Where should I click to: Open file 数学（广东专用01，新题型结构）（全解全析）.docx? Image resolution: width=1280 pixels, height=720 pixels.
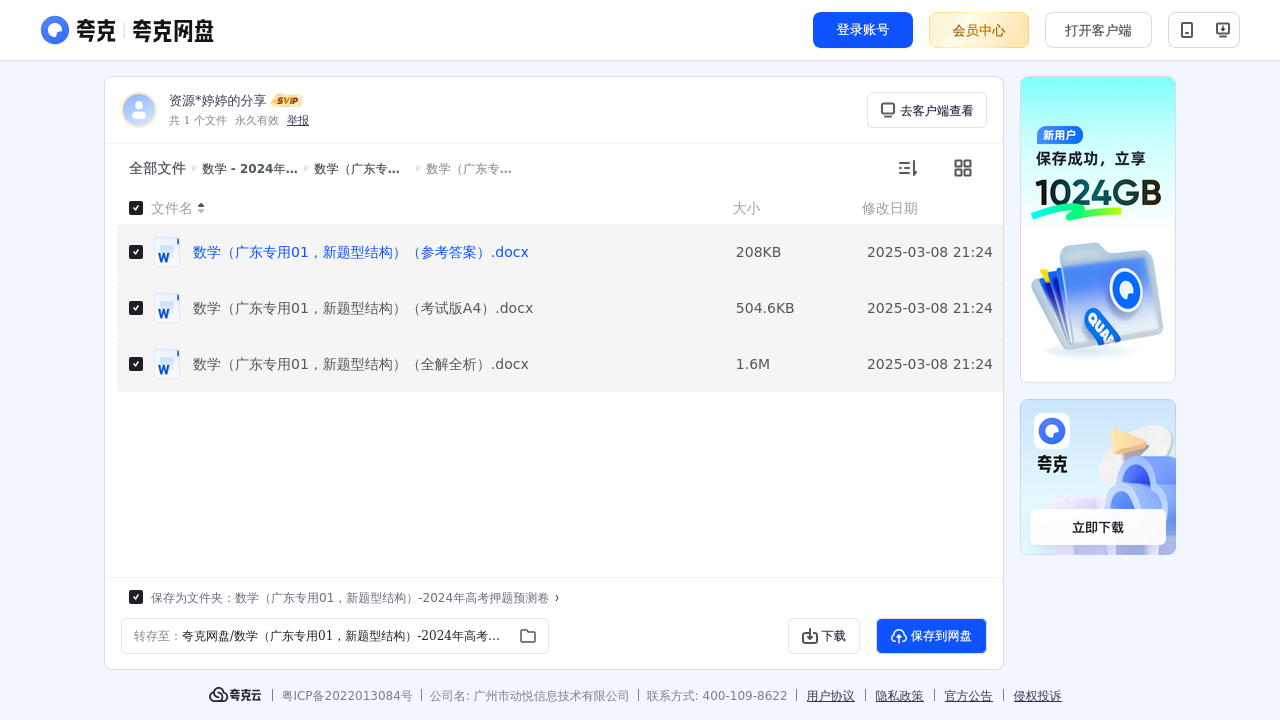click(x=361, y=364)
